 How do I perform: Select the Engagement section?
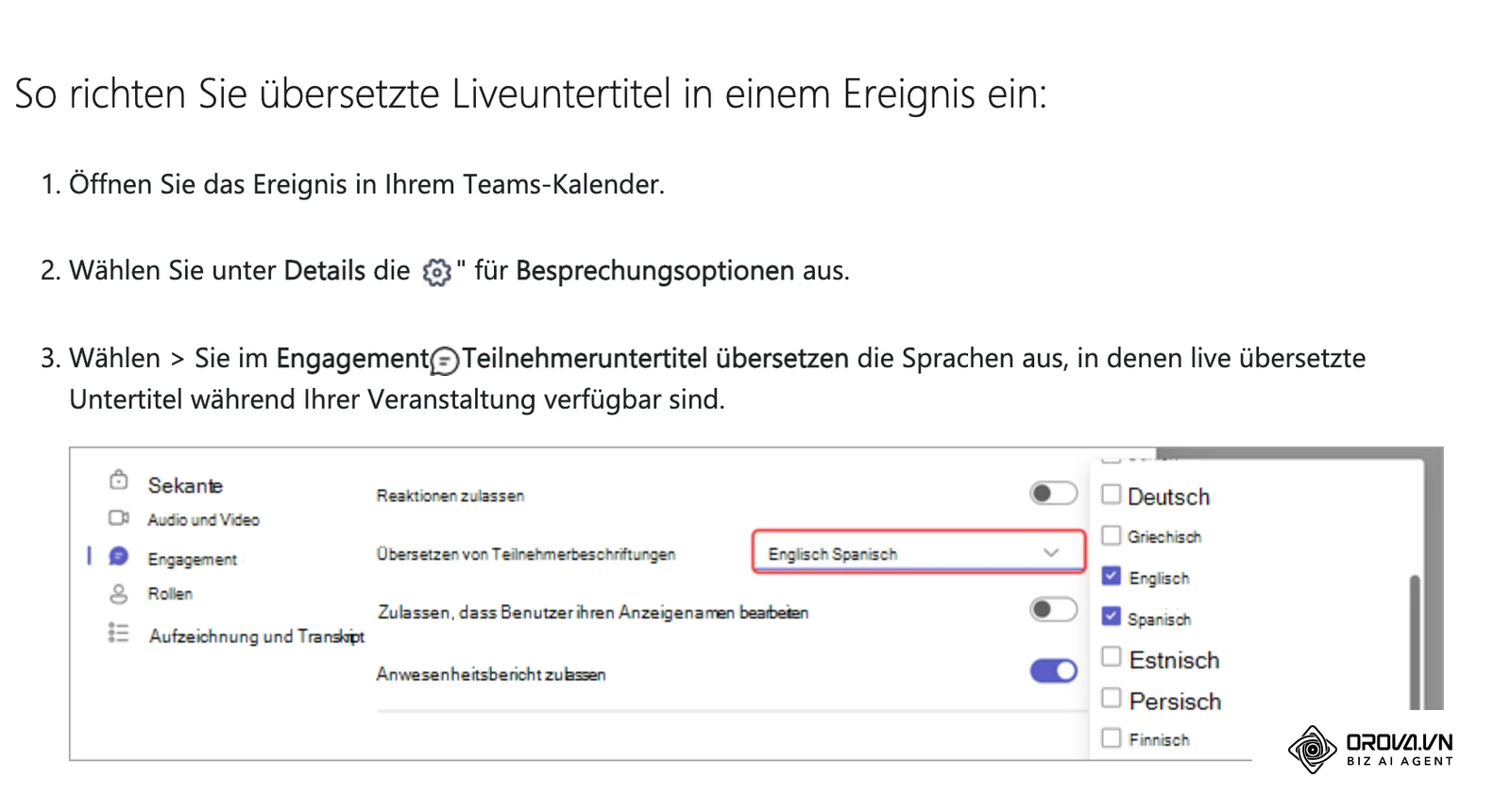tap(193, 559)
